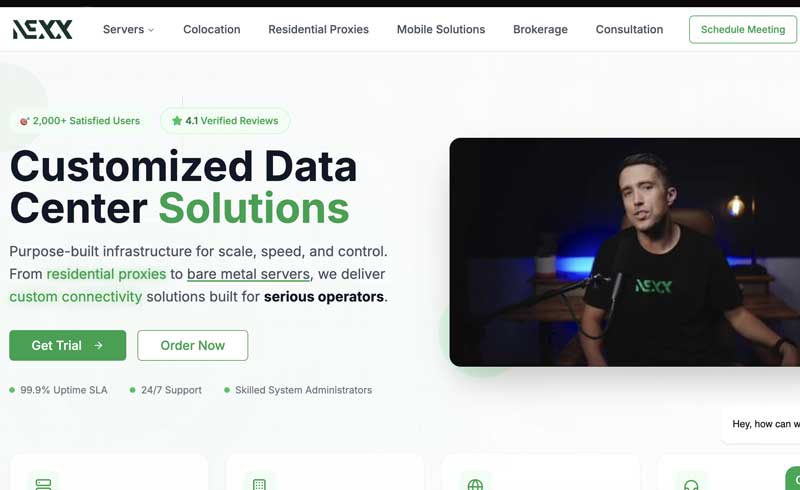Click the Schedule Meeting button
Image resolution: width=800 pixels, height=490 pixels.
[x=743, y=30]
